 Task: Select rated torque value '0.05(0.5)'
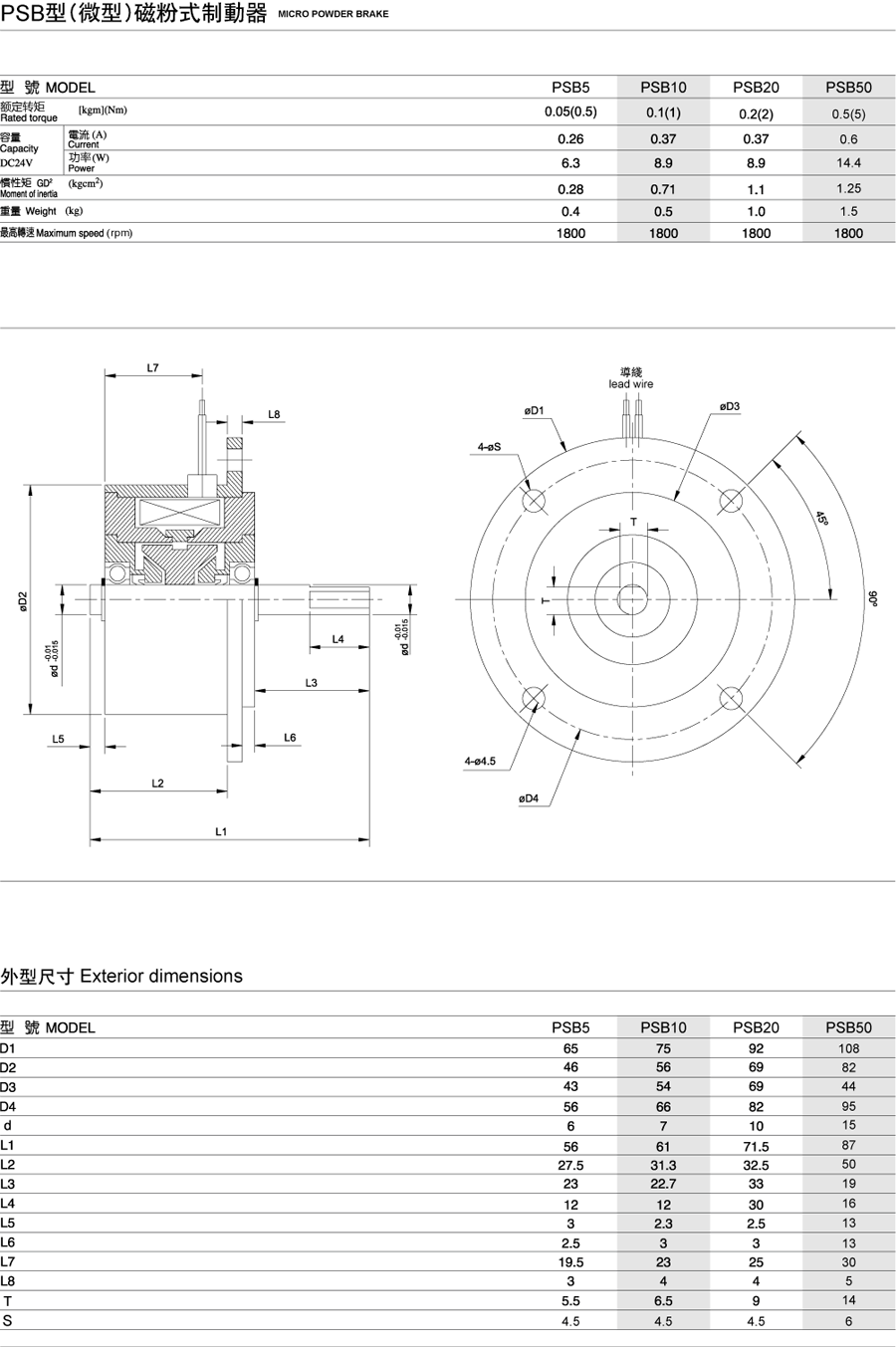click(x=570, y=112)
